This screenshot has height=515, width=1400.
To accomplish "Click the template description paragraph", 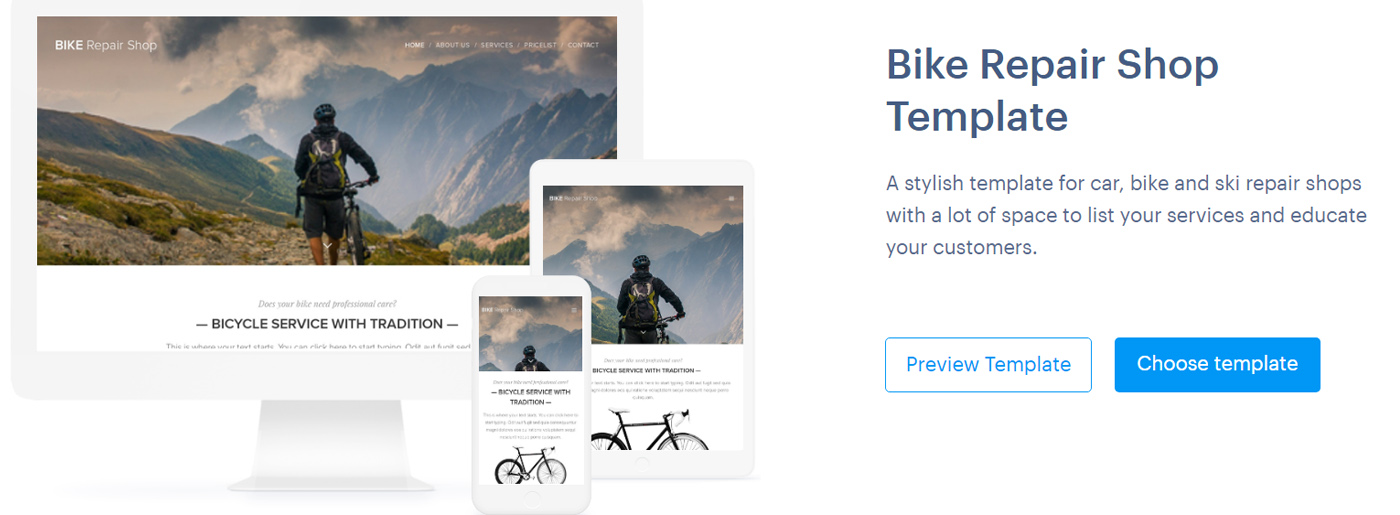I will (1126, 215).
